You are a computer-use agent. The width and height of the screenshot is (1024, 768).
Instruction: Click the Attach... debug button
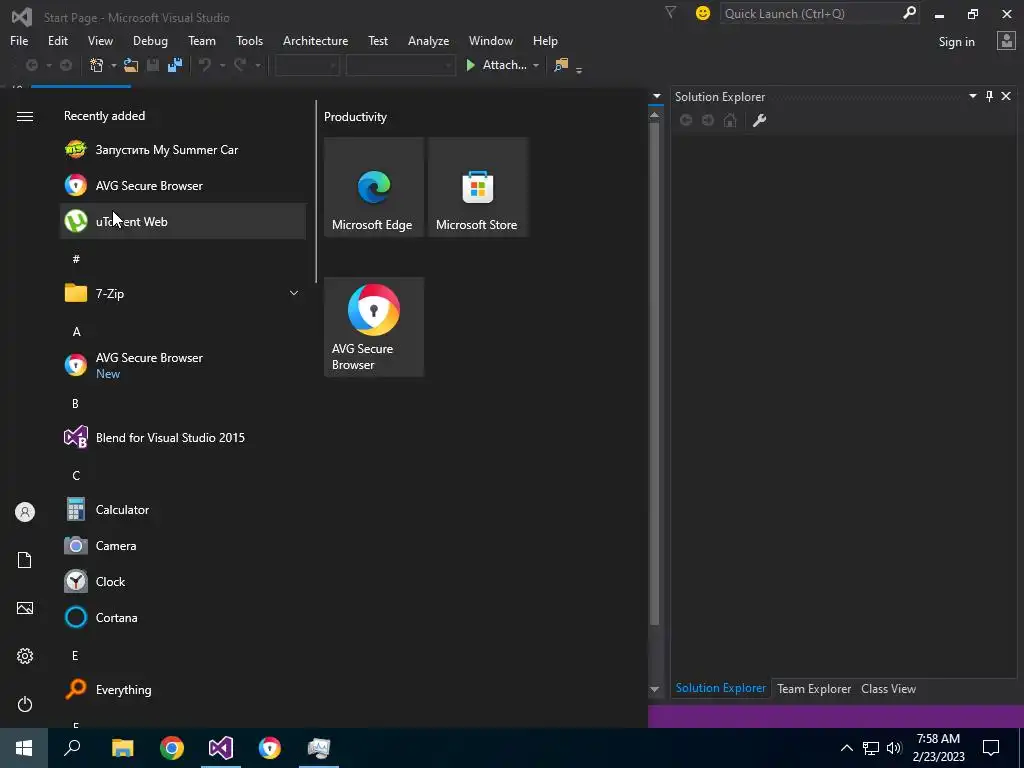click(496, 65)
